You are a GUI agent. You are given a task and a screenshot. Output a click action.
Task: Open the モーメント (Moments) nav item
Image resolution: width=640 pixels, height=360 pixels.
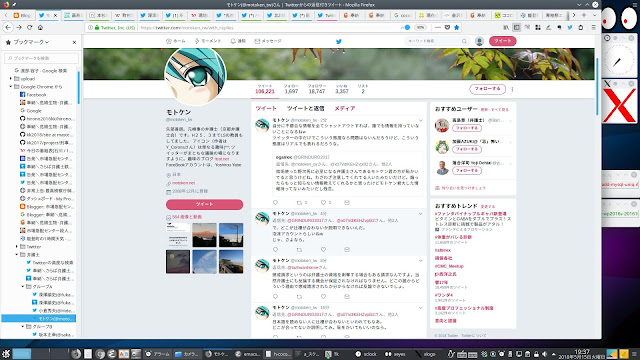[208, 41]
